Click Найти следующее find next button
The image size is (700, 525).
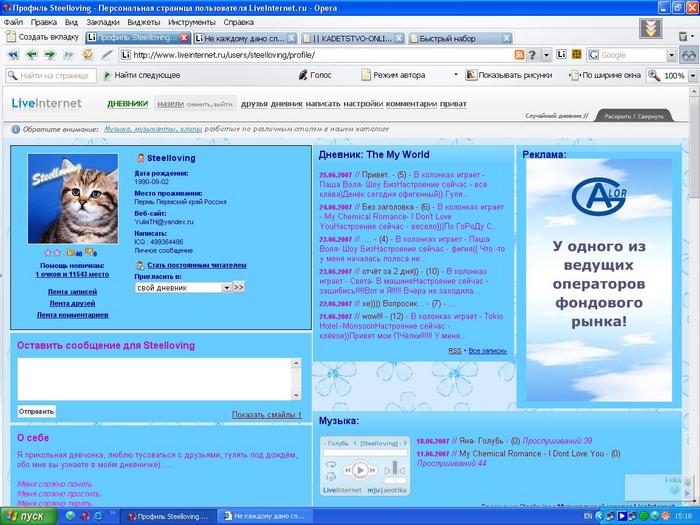tap(142, 75)
